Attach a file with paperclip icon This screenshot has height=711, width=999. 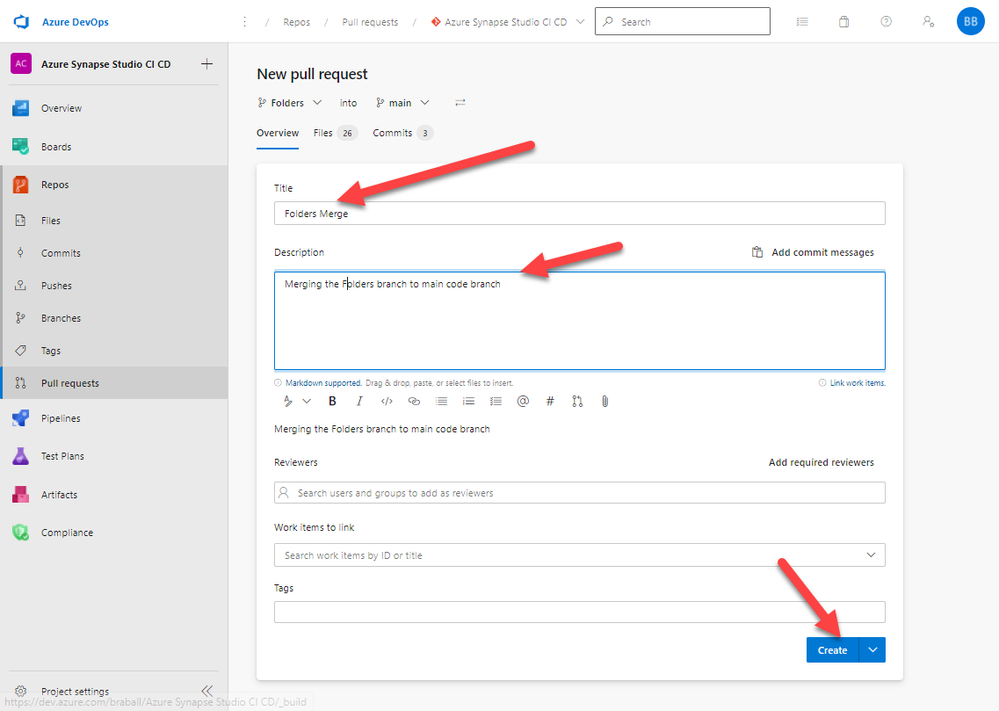click(605, 401)
